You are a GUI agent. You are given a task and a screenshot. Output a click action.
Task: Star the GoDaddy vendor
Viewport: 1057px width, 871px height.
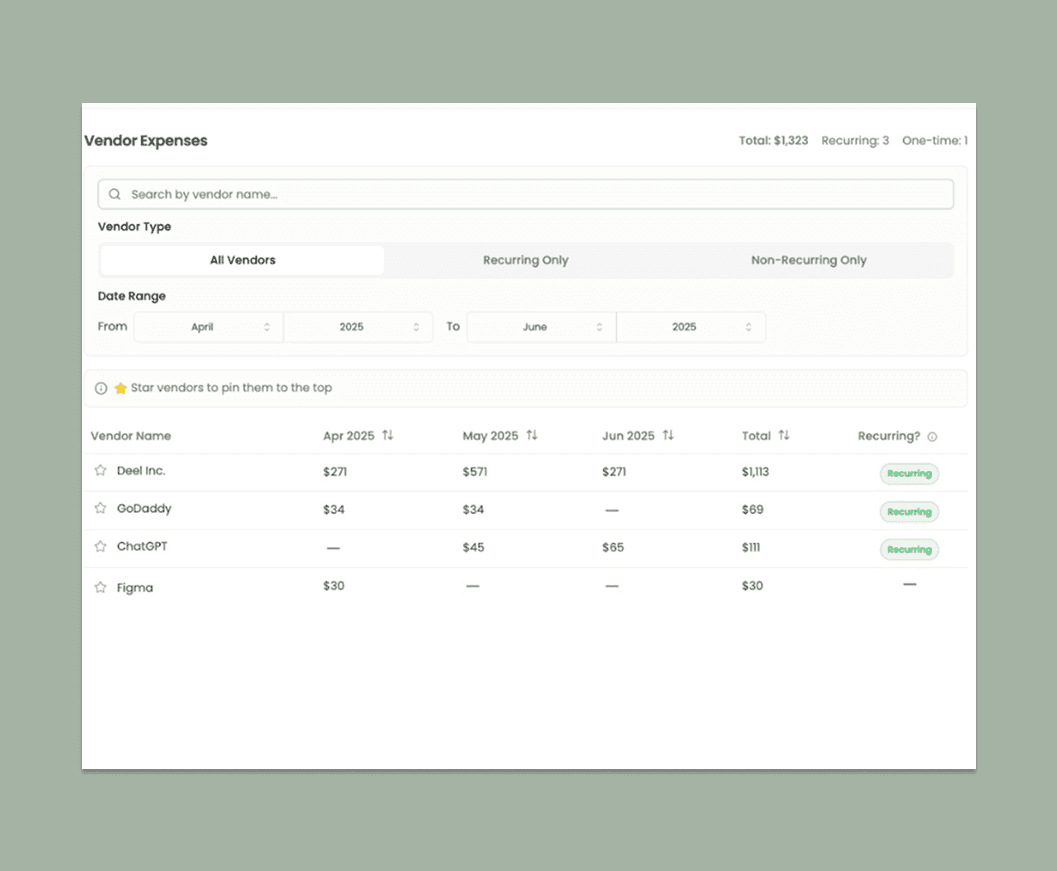100,508
